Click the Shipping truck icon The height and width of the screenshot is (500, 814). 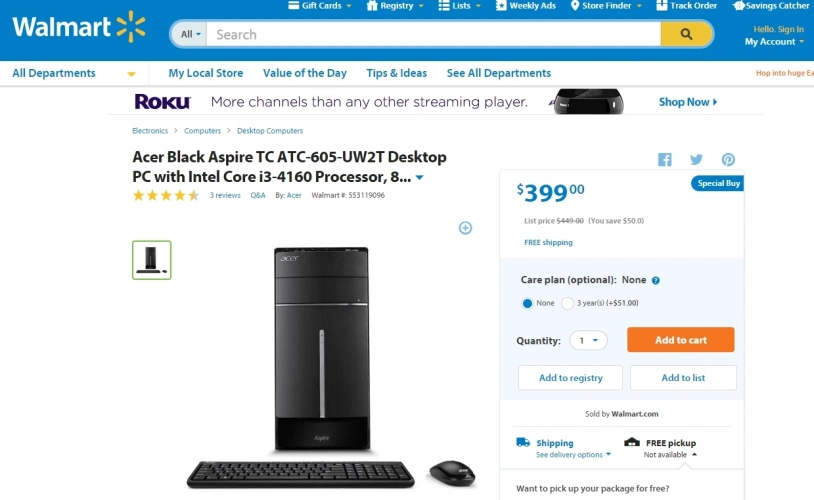[x=523, y=442]
